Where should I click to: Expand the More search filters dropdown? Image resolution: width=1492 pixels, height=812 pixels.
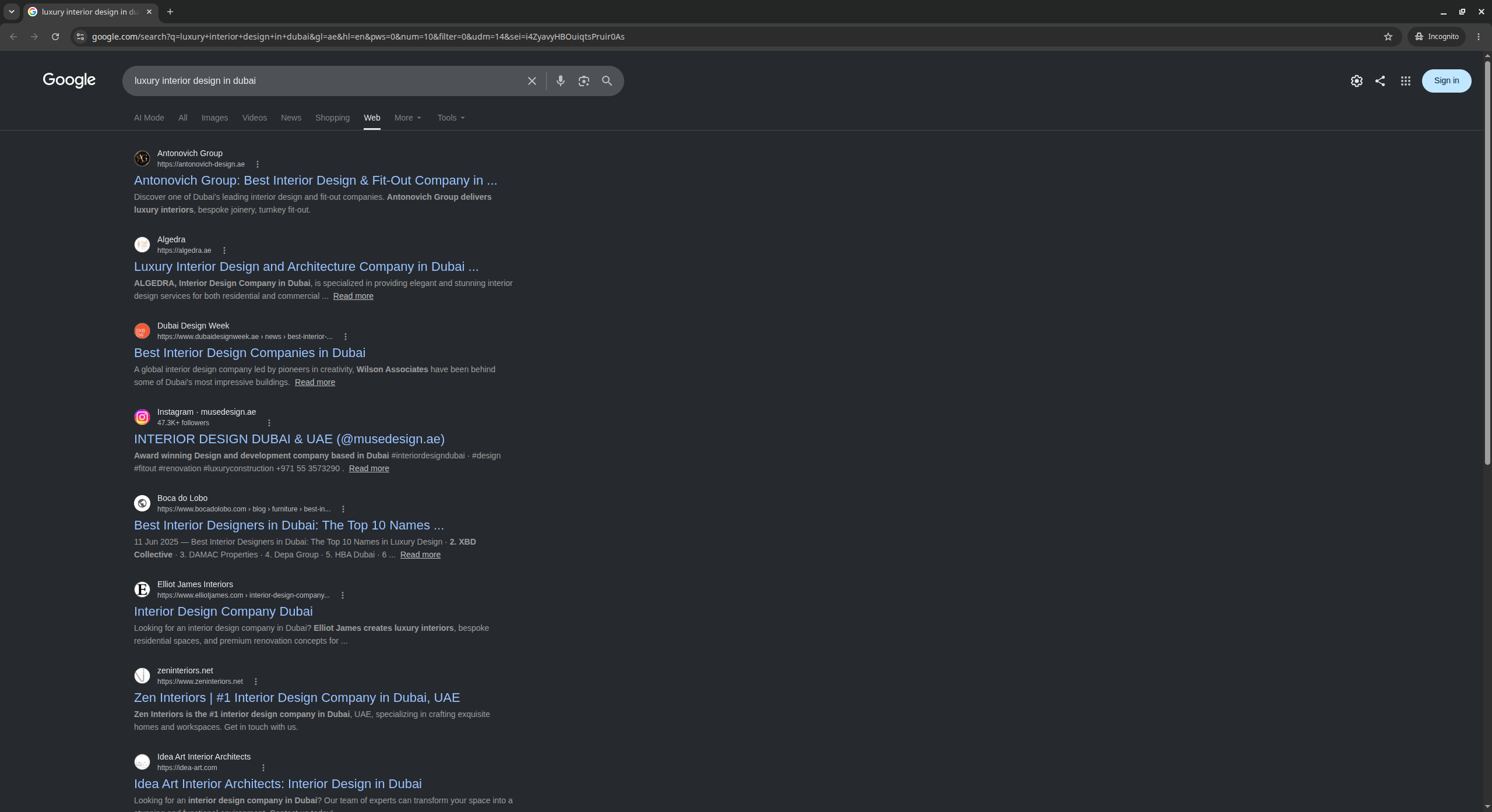407,118
